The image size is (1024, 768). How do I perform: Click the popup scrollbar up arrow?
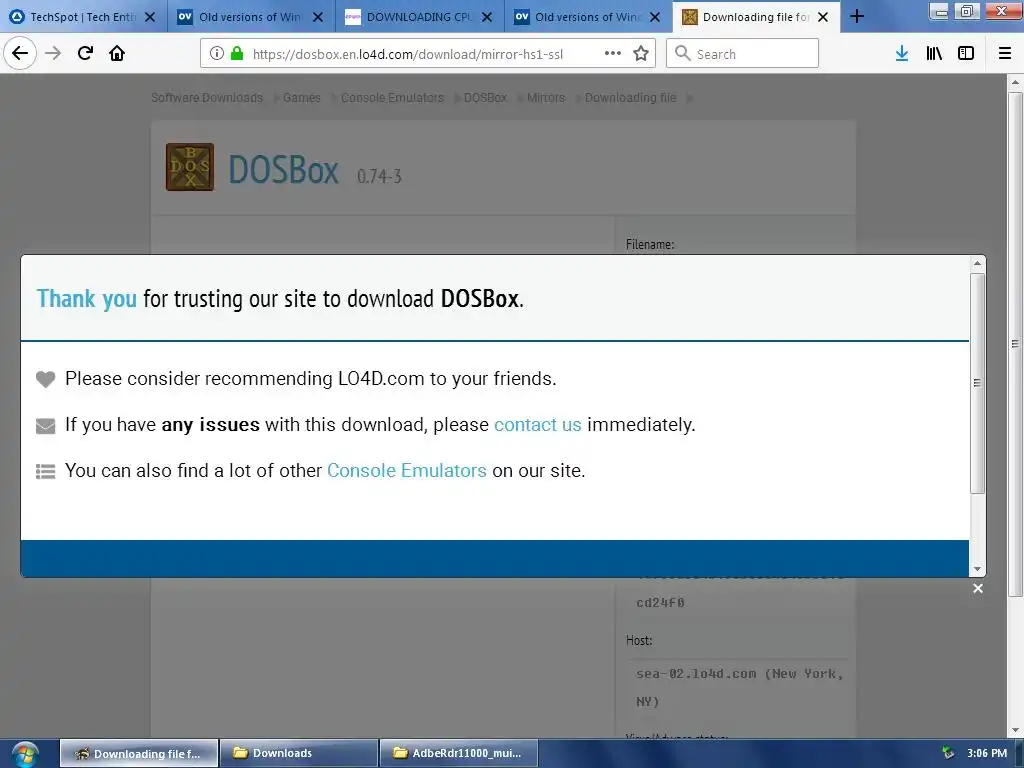point(977,264)
